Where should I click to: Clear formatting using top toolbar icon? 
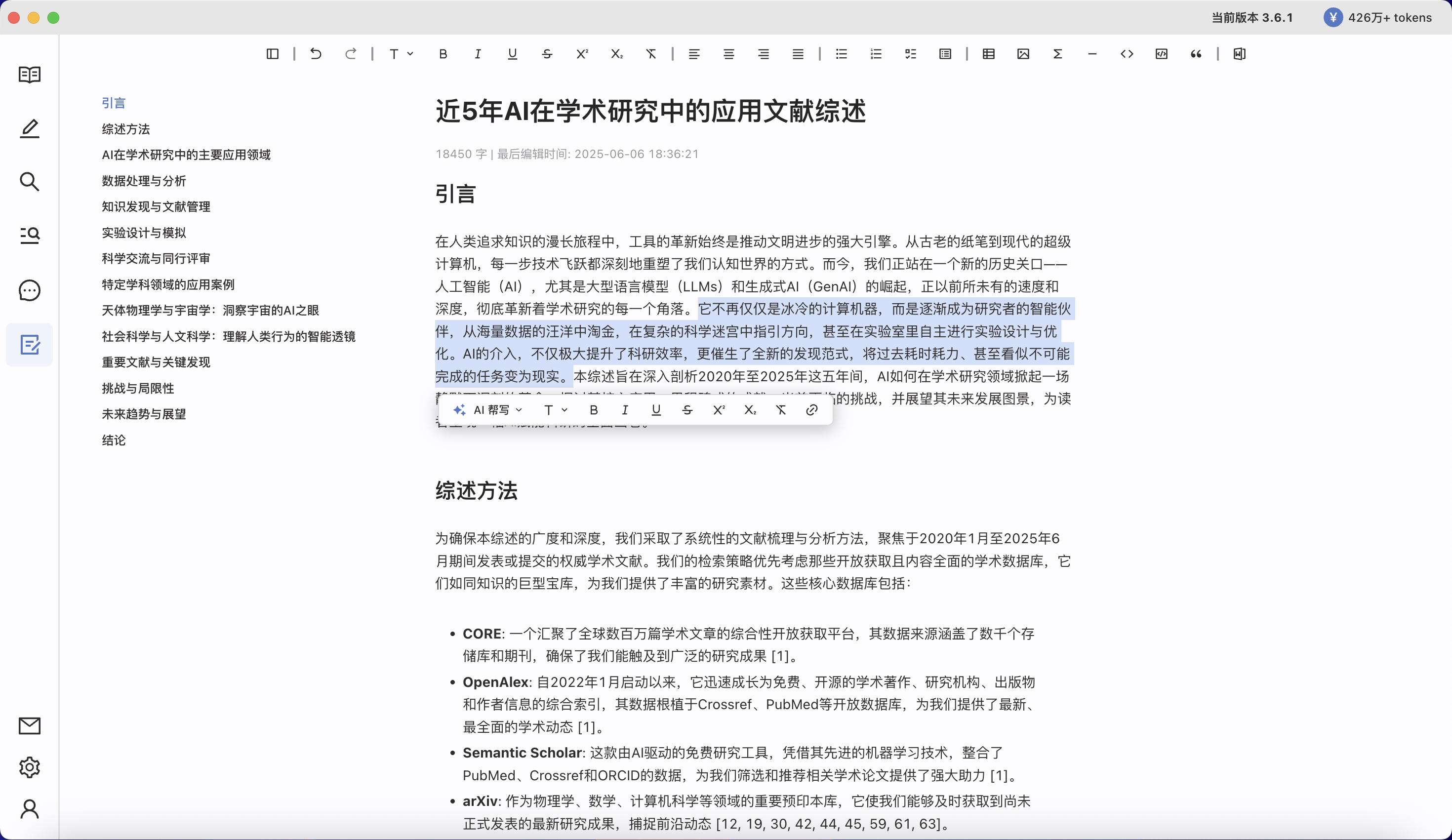click(650, 53)
